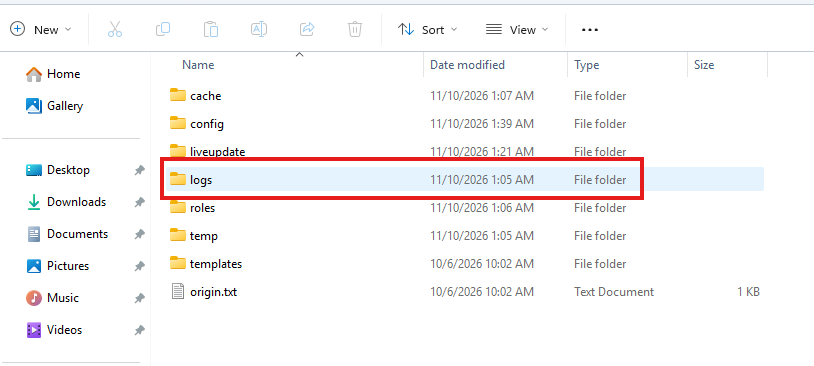Click the pin icon beside Music

(x=140, y=299)
